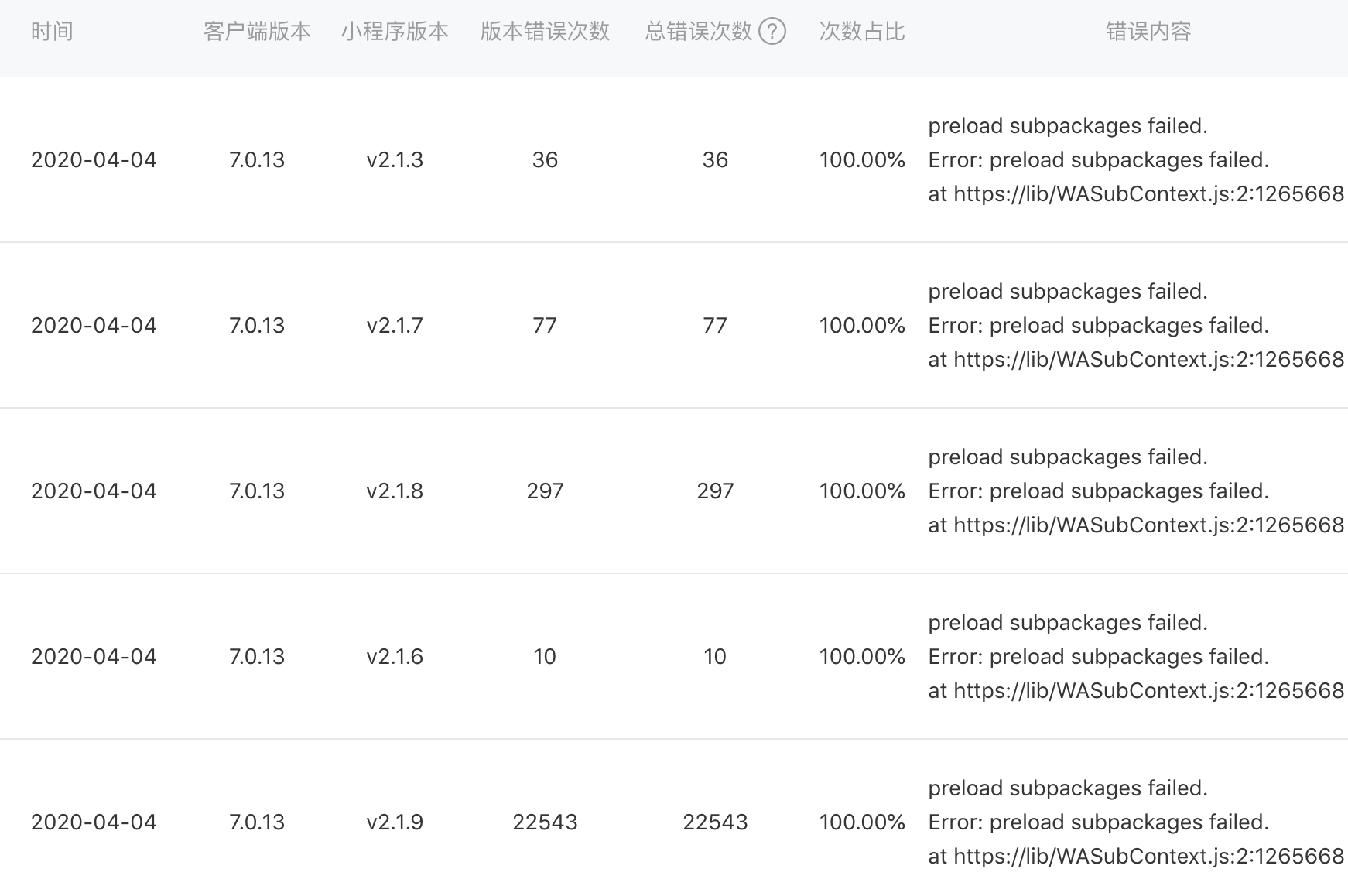Open the error content of the v2.1.3 row
1348x896 pixels.
[1136, 160]
